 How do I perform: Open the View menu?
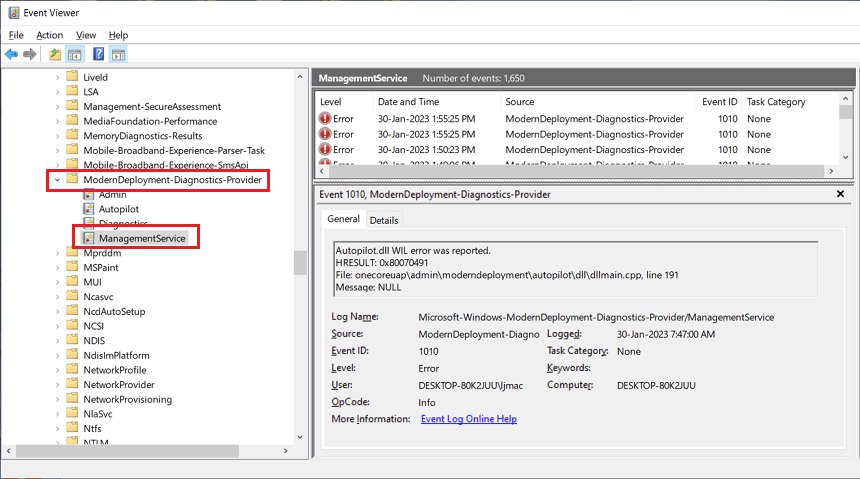tap(86, 35)
